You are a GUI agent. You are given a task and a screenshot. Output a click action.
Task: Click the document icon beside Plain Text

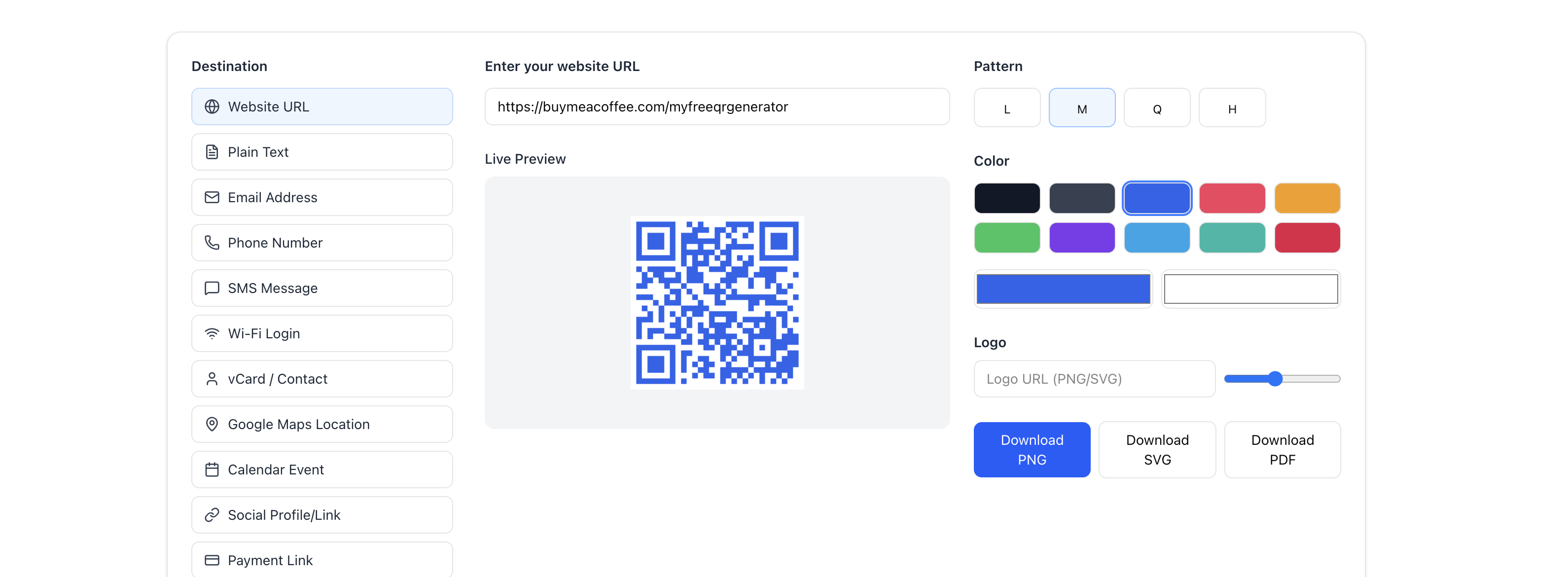[211, 151]
